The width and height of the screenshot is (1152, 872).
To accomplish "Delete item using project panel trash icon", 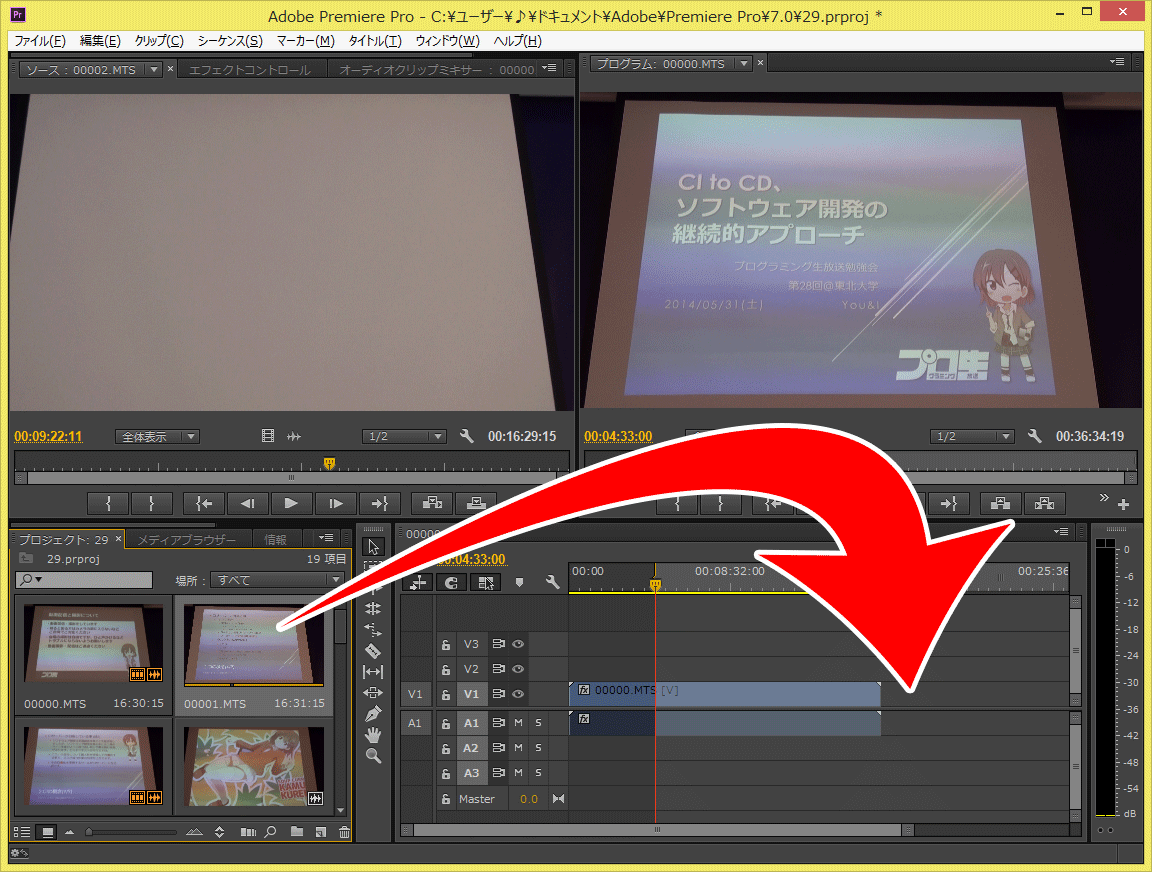I will (x=344, y=832).
